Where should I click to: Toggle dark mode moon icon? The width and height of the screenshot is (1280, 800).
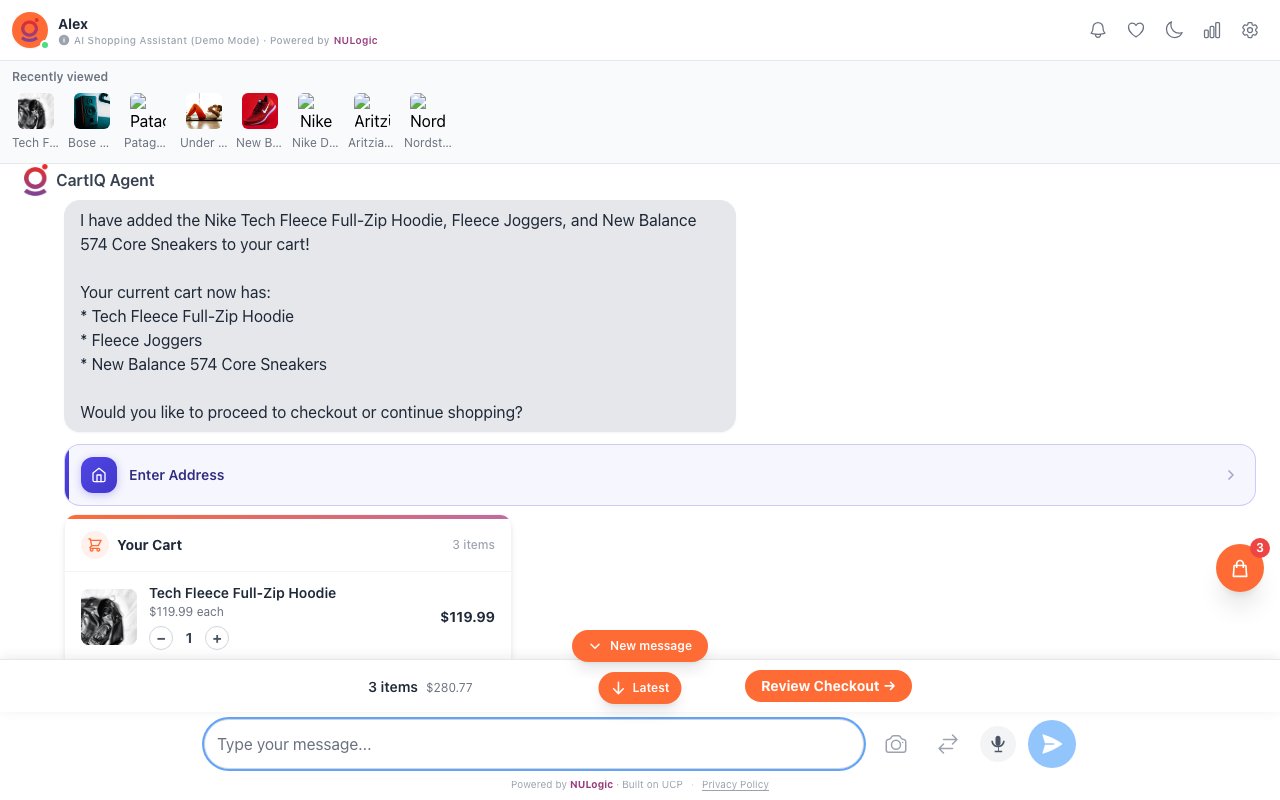1174,30
